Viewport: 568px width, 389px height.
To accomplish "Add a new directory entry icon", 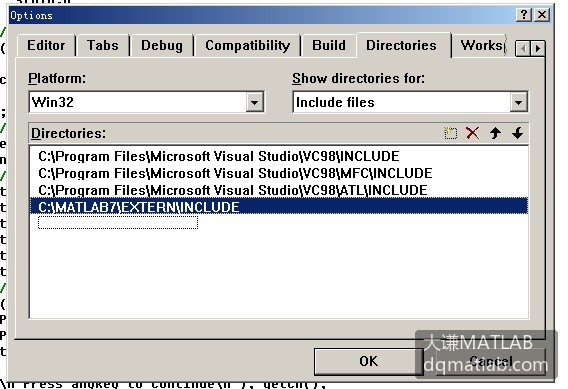I will click(x=450, y=133).
